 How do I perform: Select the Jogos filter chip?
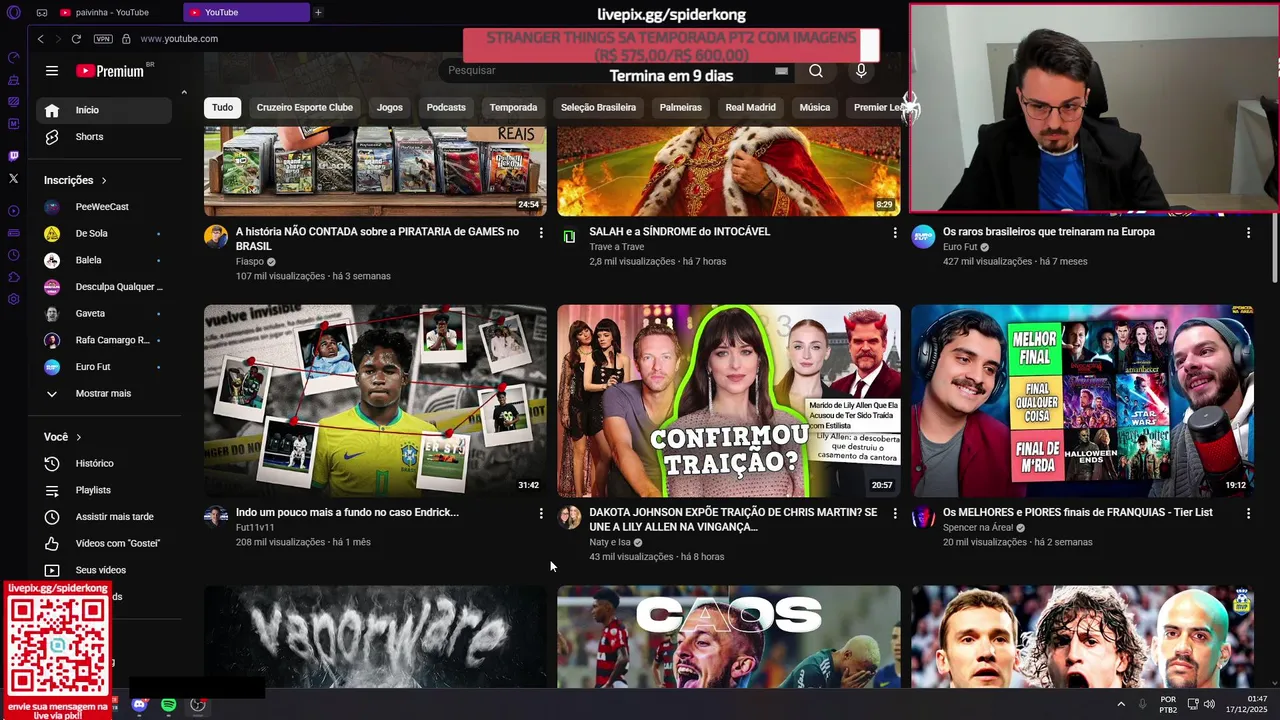(x=390, y=107)
